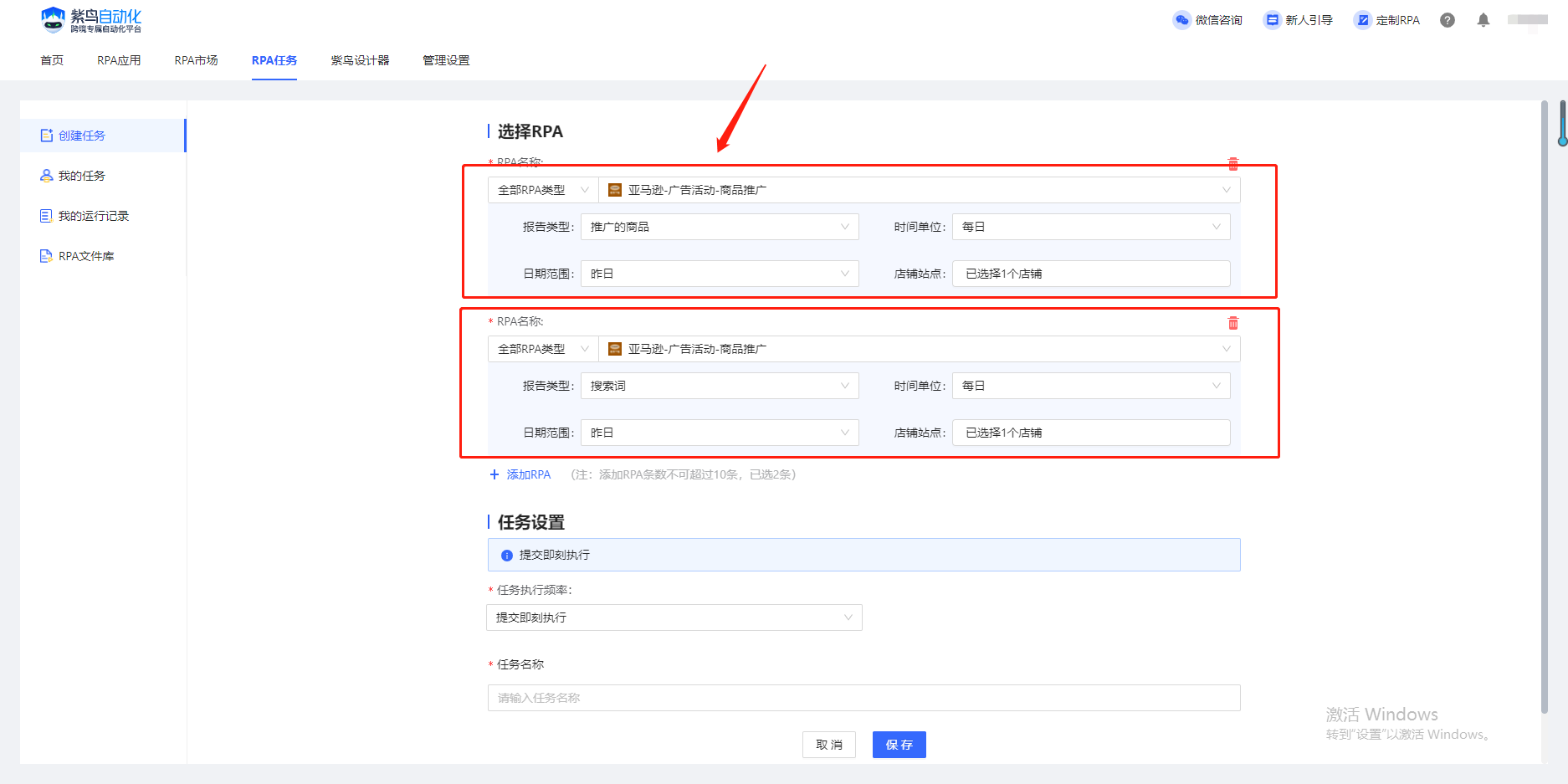
Task: Open the notification bell
Action: [1483, 20]
